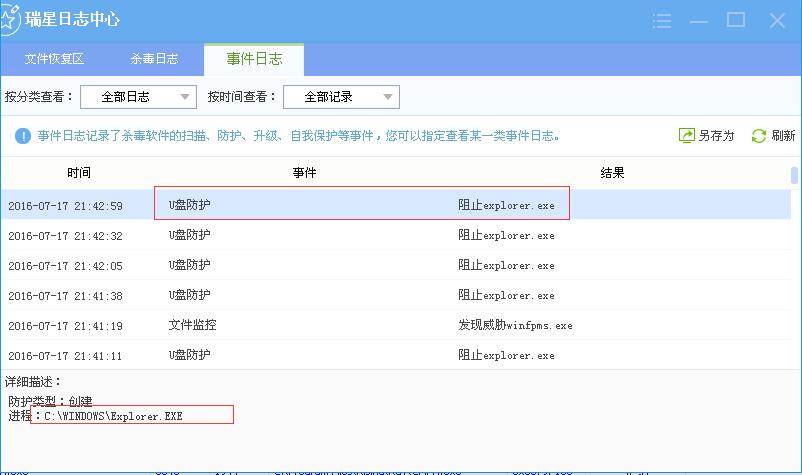This screenshot has height=475, width=802.
Task: Click the Rising star logo icon
Action: [x=9, y=19]
